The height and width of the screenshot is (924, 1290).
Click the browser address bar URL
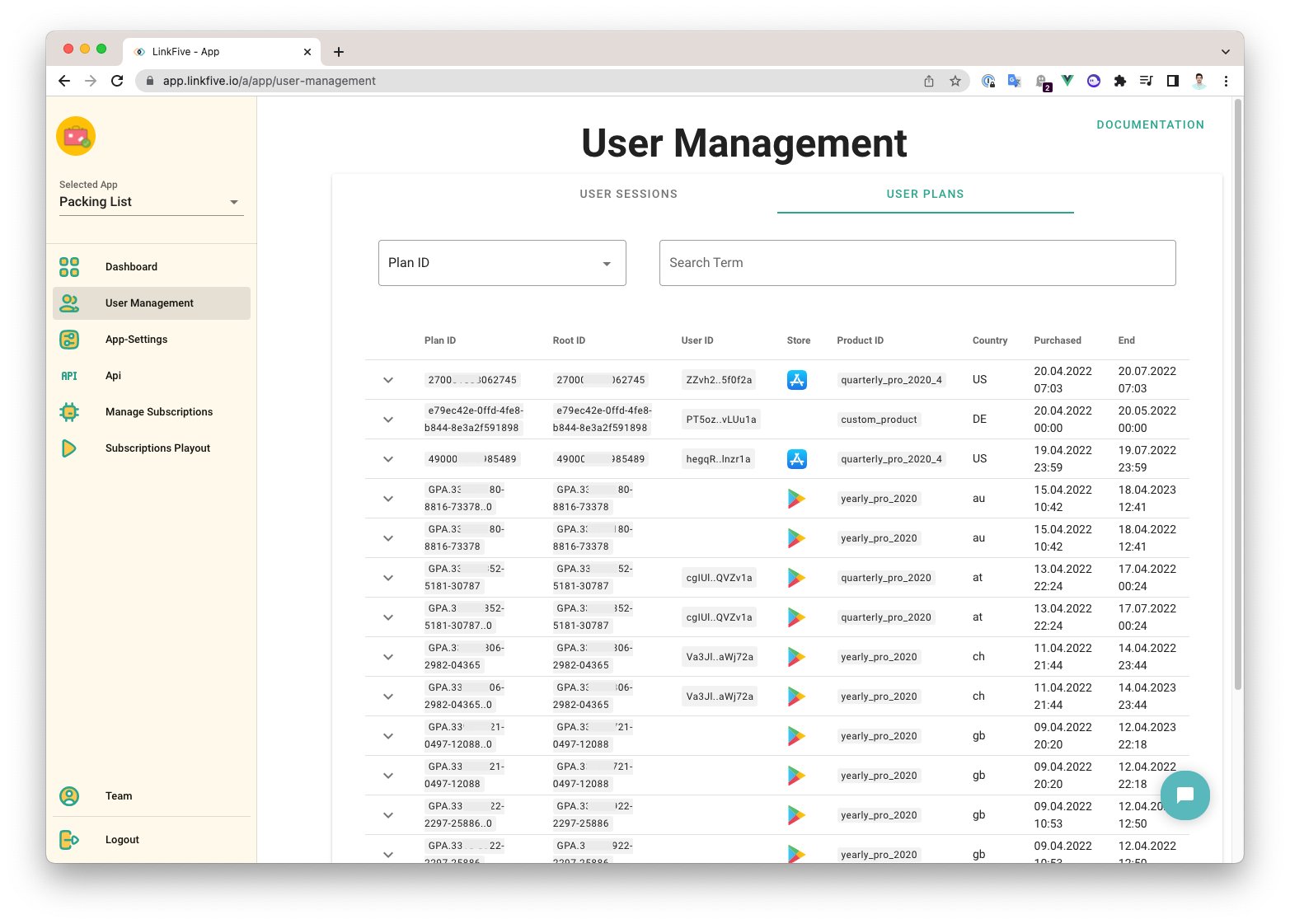(x=269, y=81)
